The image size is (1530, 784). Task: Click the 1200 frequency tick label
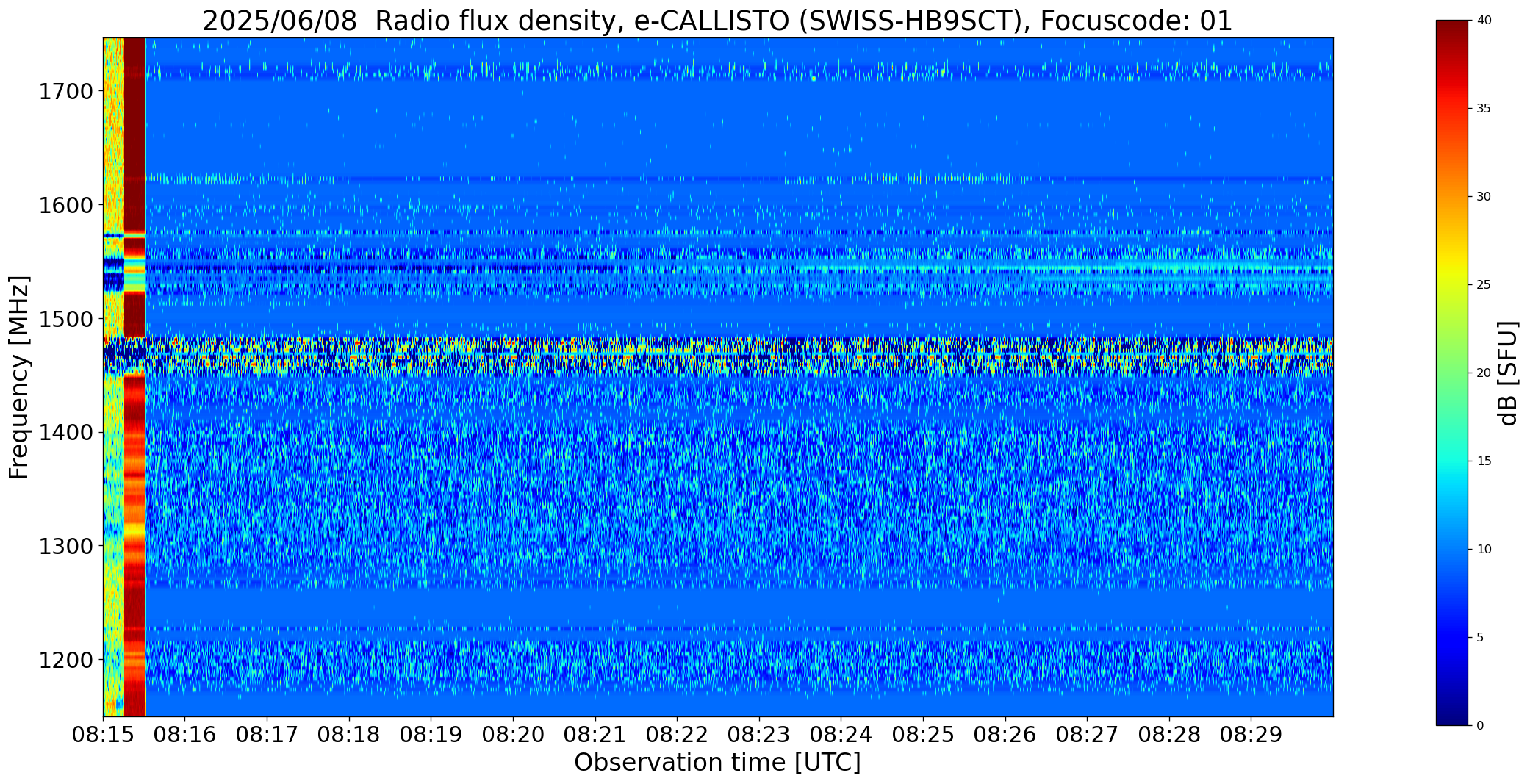65,660
